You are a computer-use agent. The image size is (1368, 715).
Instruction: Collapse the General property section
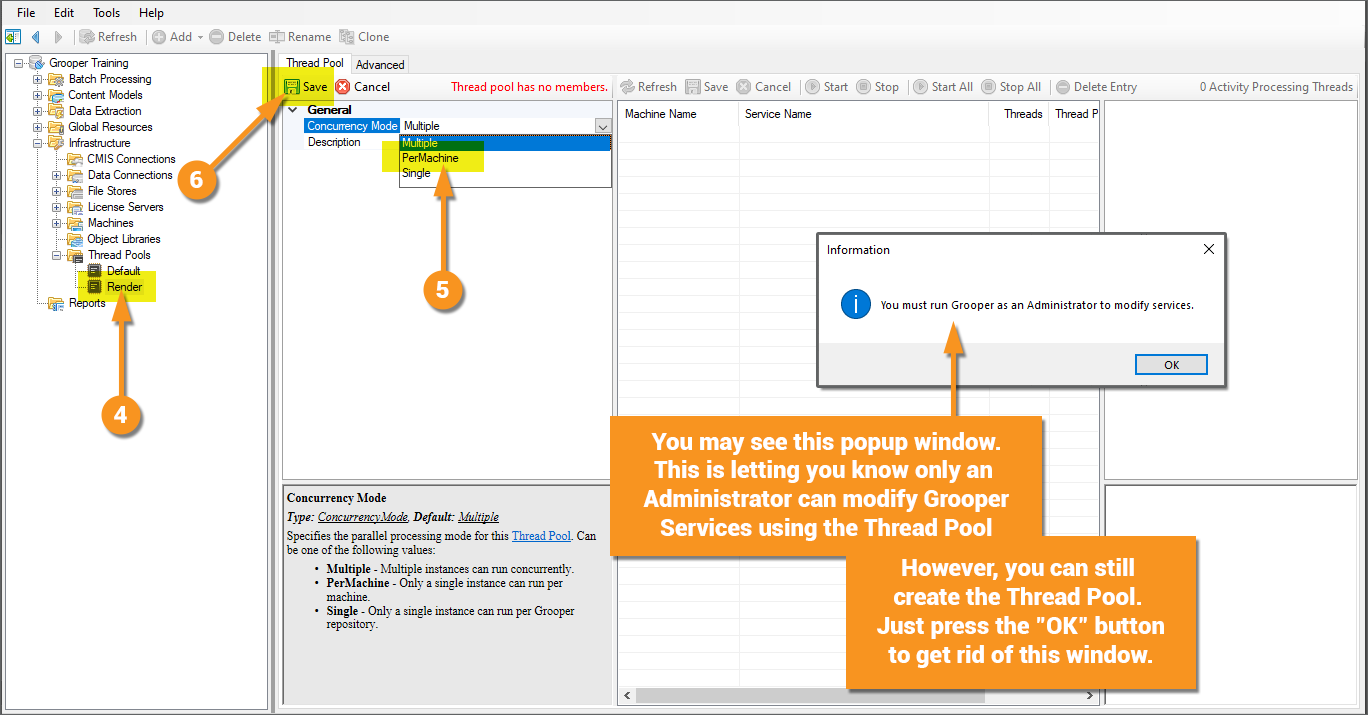293,110
